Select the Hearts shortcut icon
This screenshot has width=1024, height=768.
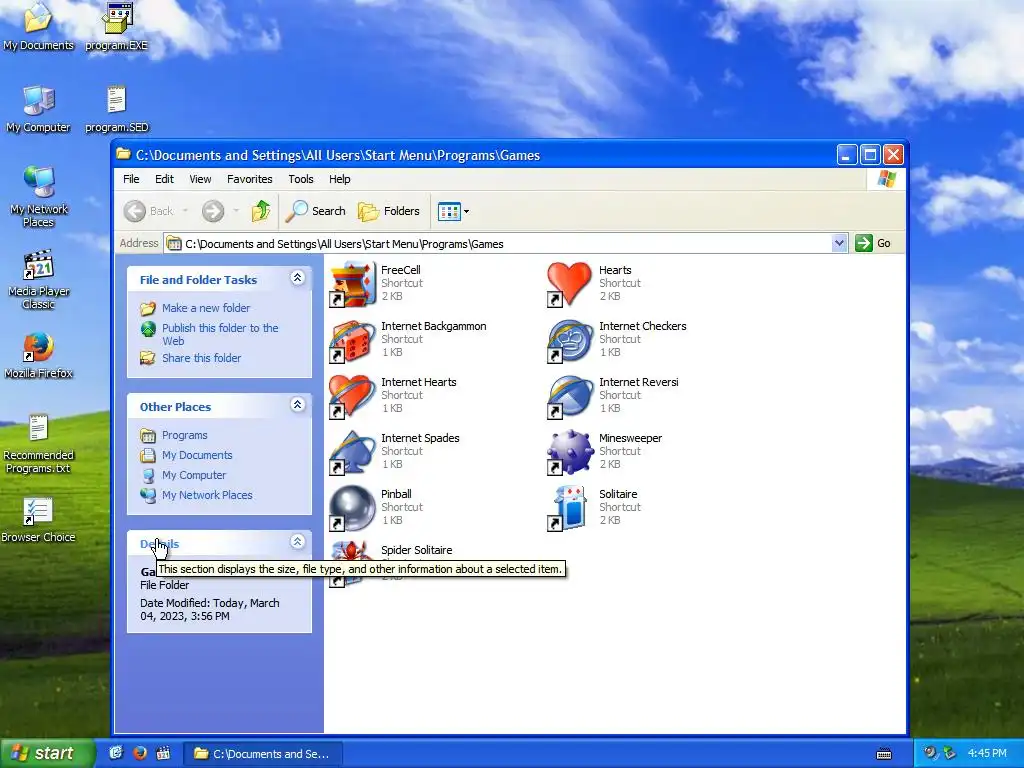click(570, 284)
